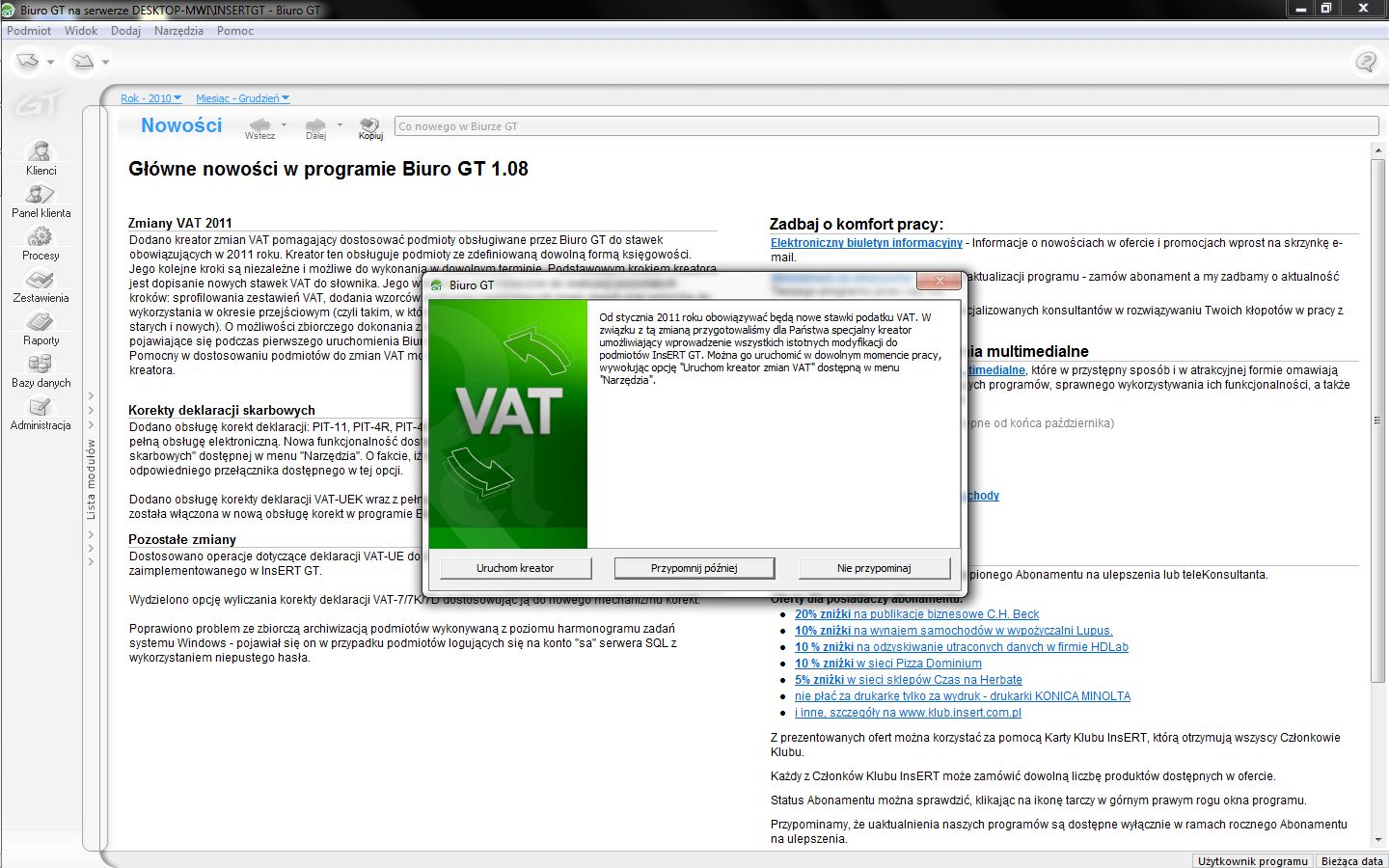Click the Korekty deklaracji skarbowych heading
This screenshot has width=1389, height=868.
pyautogui.click(x=222, y=410)
